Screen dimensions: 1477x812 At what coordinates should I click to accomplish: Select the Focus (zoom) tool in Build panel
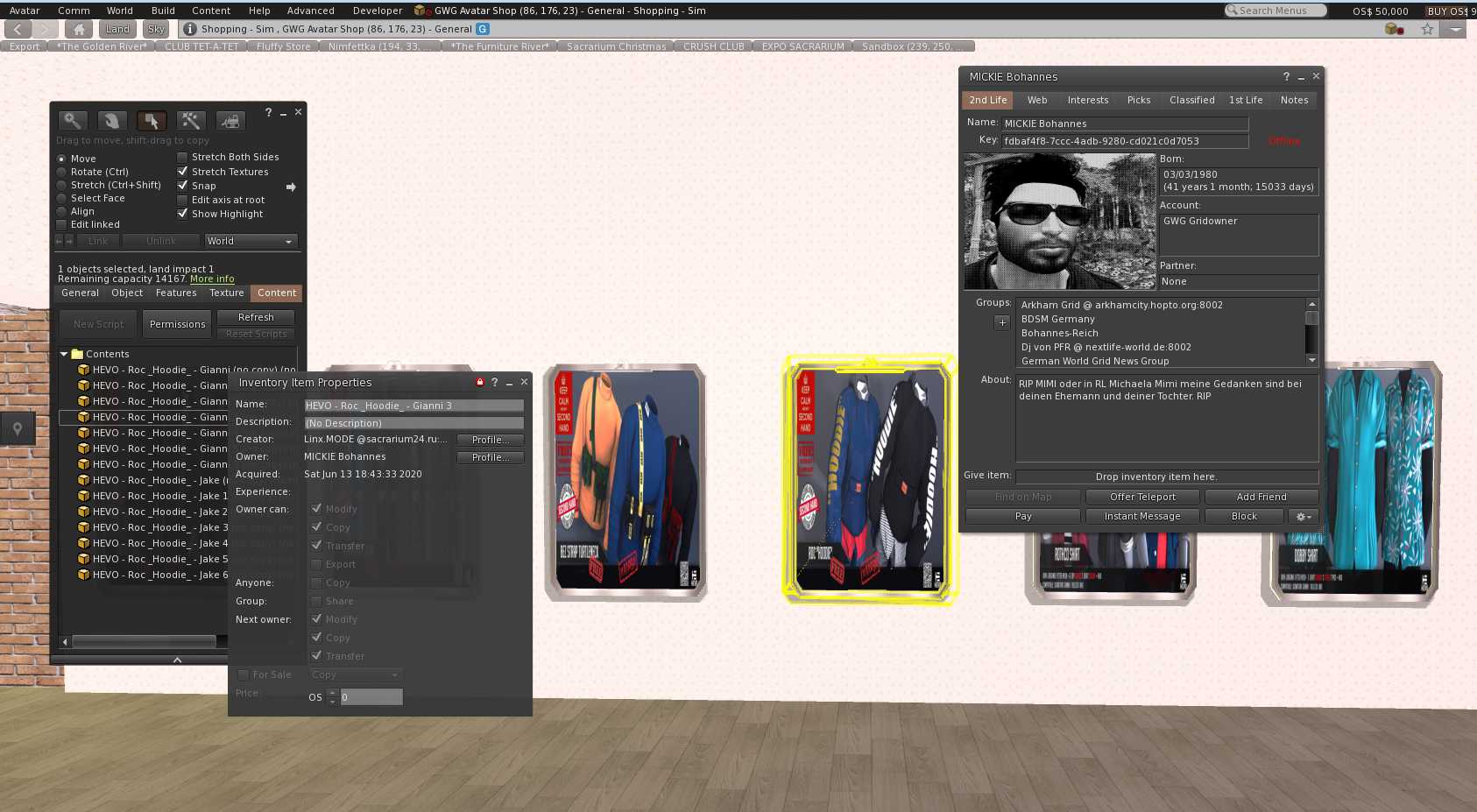(x=73, y=121)
